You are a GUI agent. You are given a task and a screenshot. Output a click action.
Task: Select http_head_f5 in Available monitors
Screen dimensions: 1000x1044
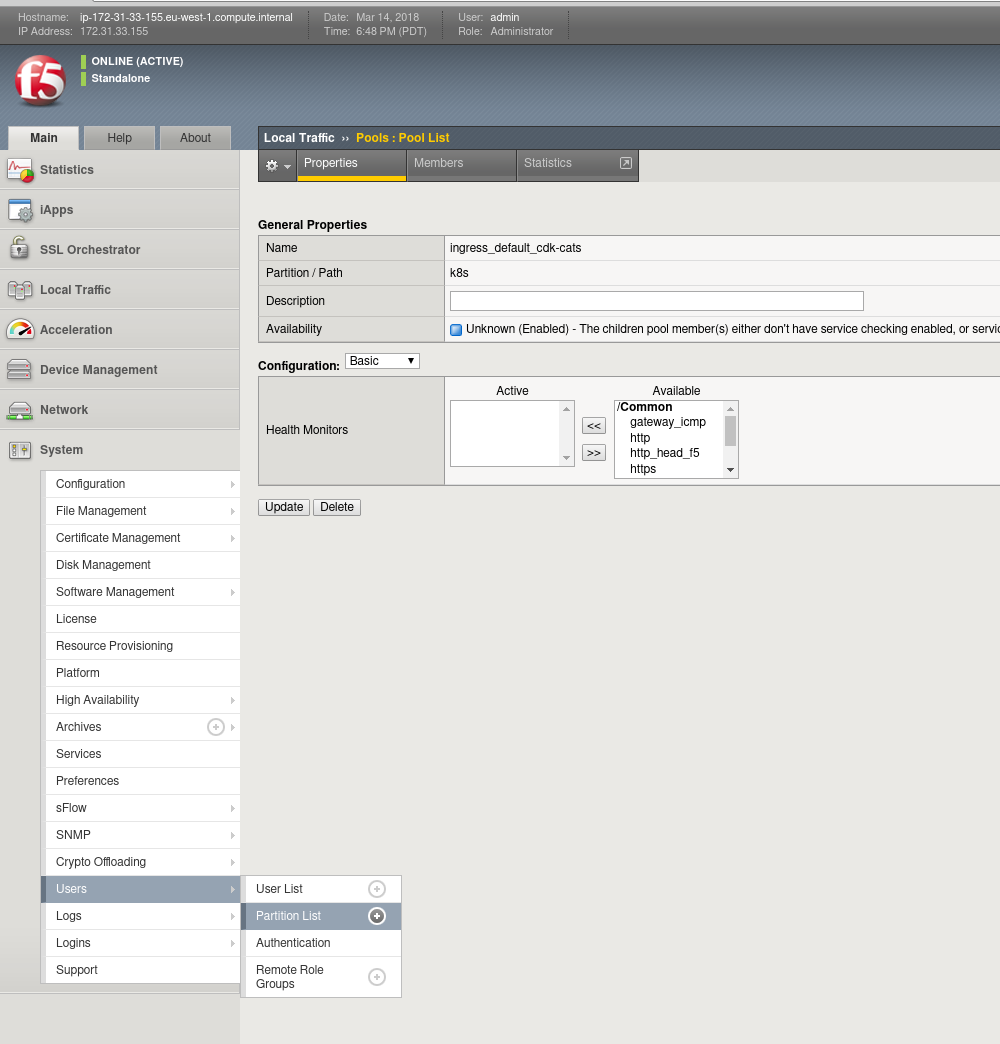pos(664,453)
